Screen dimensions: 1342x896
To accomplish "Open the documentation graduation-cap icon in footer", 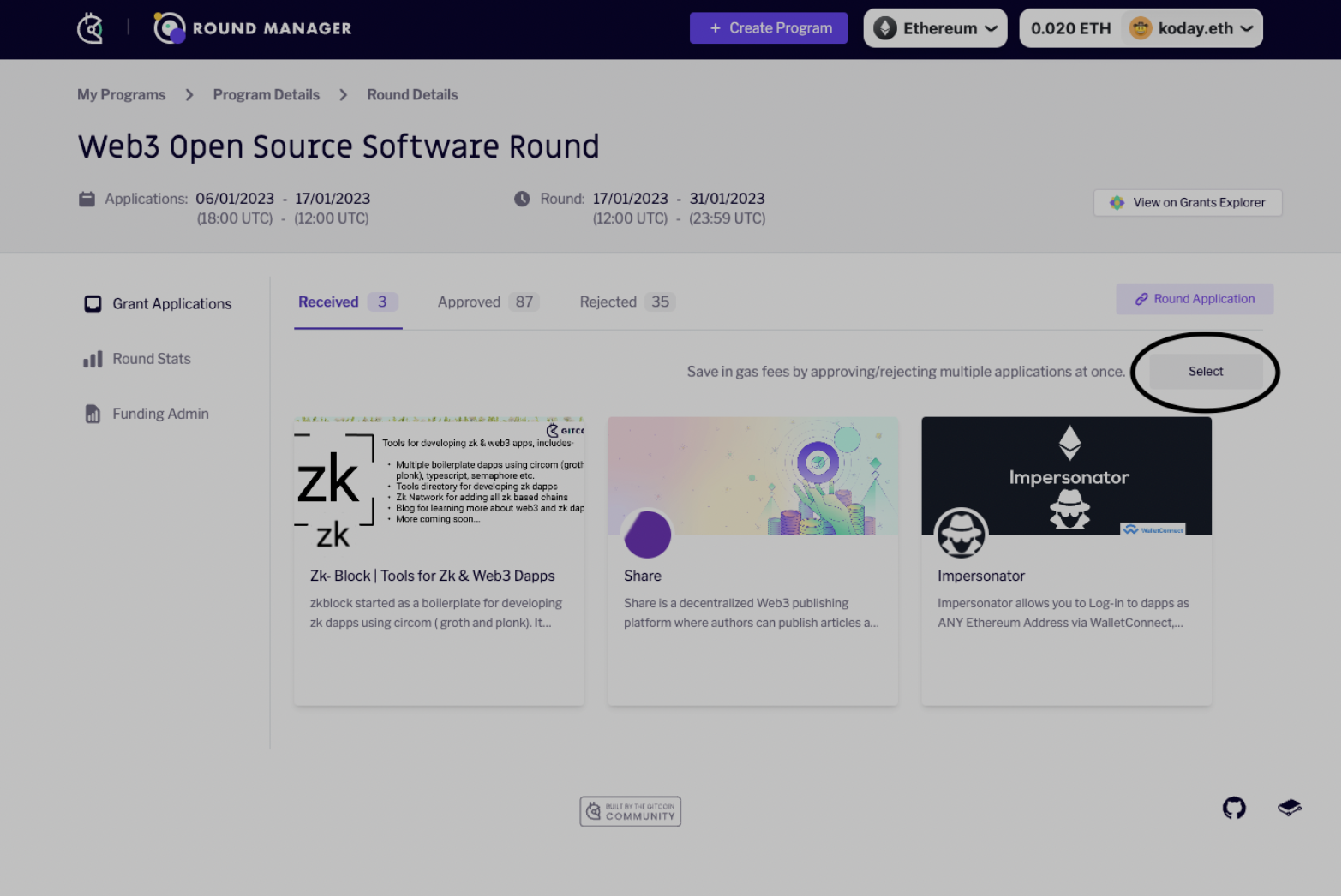I will pyautogui.click(x=1289, y=808).
